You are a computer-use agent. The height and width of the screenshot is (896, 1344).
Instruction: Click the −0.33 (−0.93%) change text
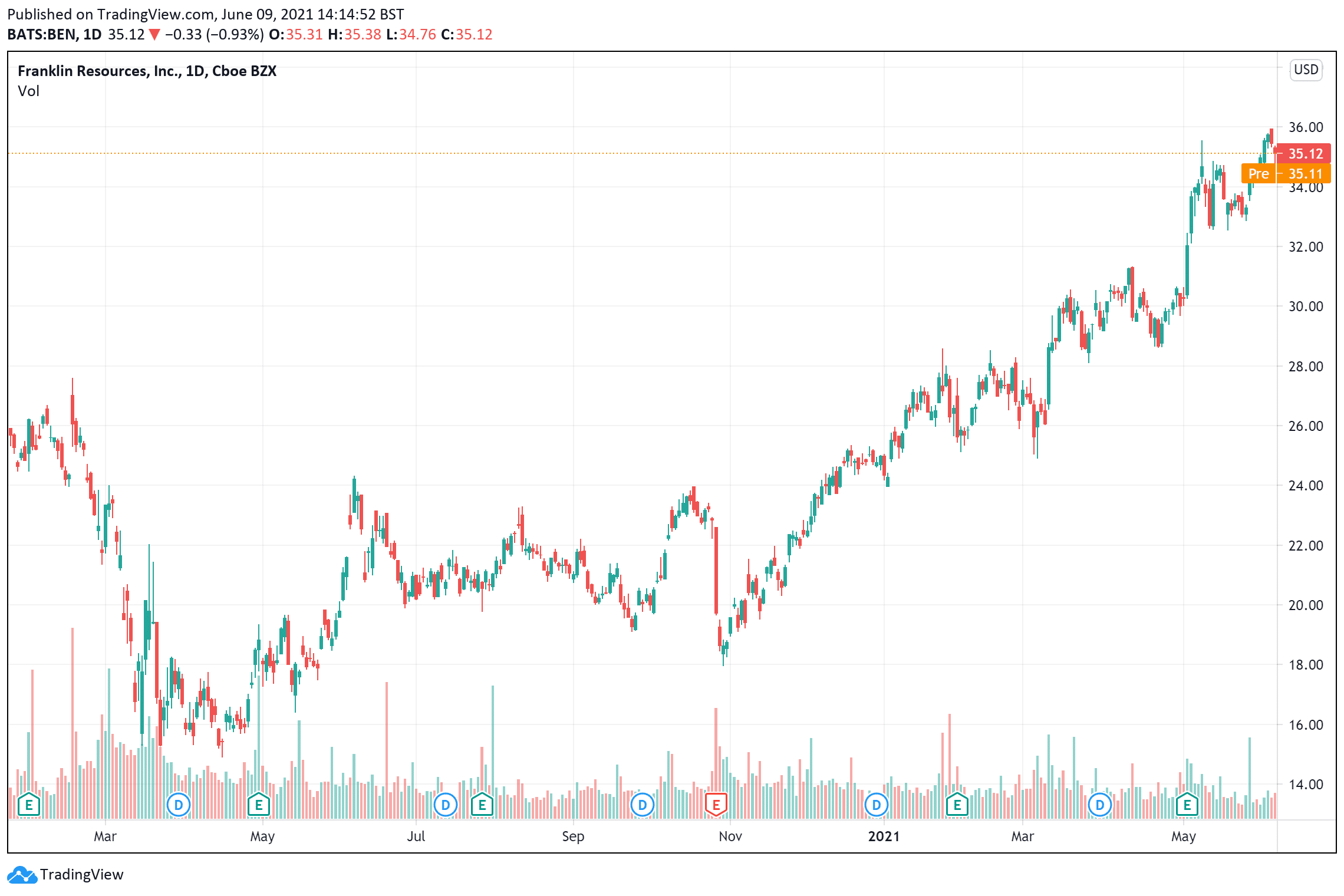pos(214,34)
